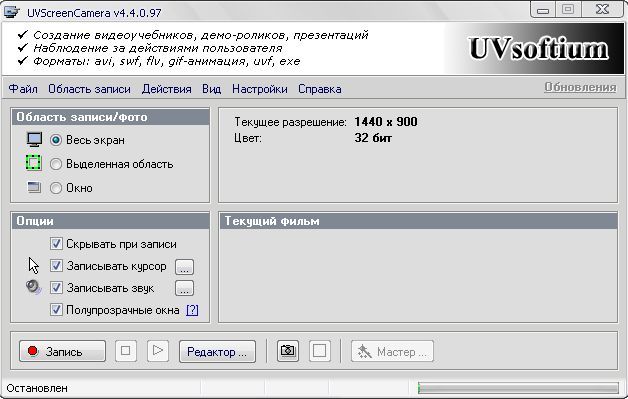Open the Область записи menu

click(x=89, y=89)
